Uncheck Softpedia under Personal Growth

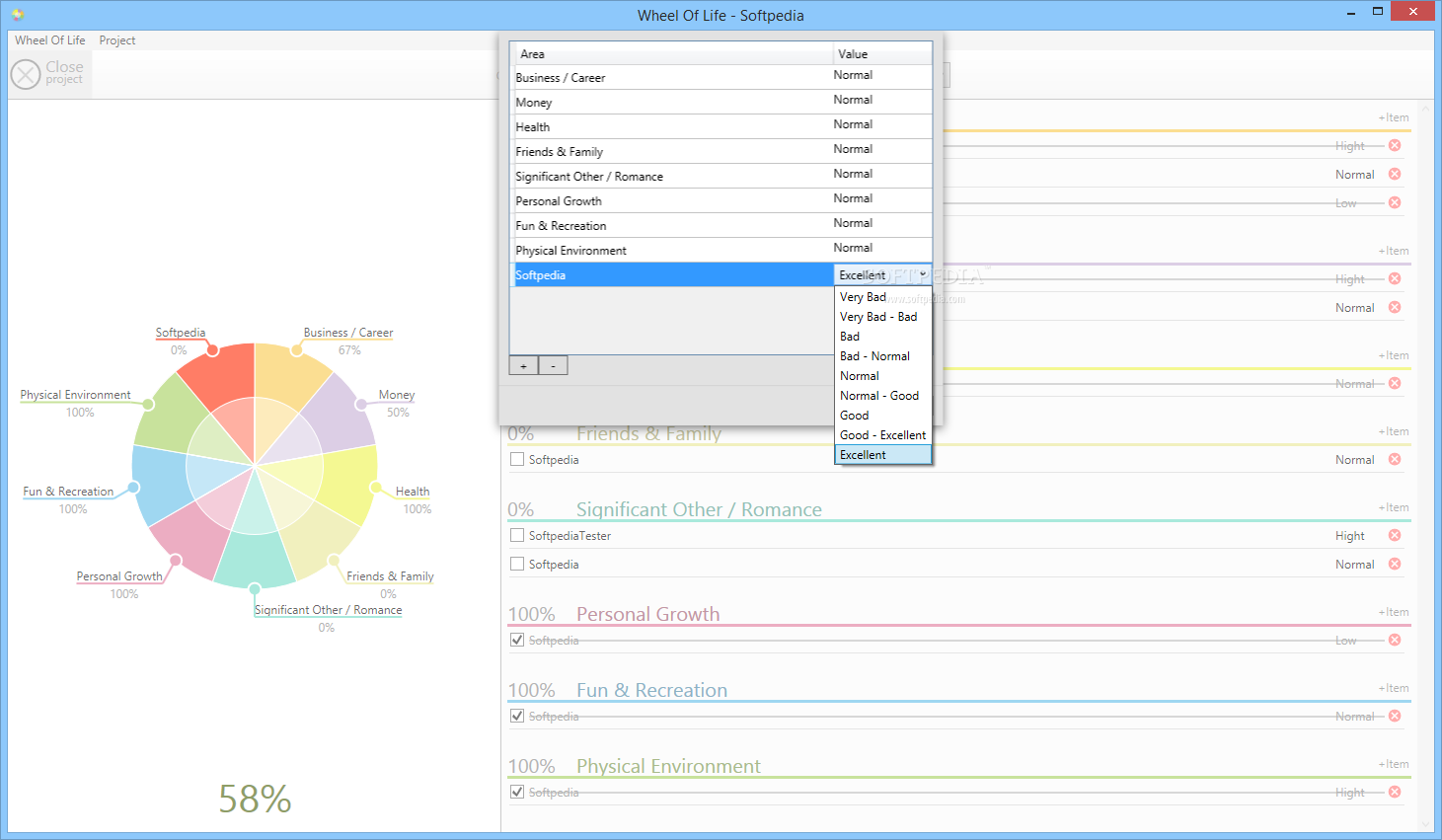click(x=517, y=640)
